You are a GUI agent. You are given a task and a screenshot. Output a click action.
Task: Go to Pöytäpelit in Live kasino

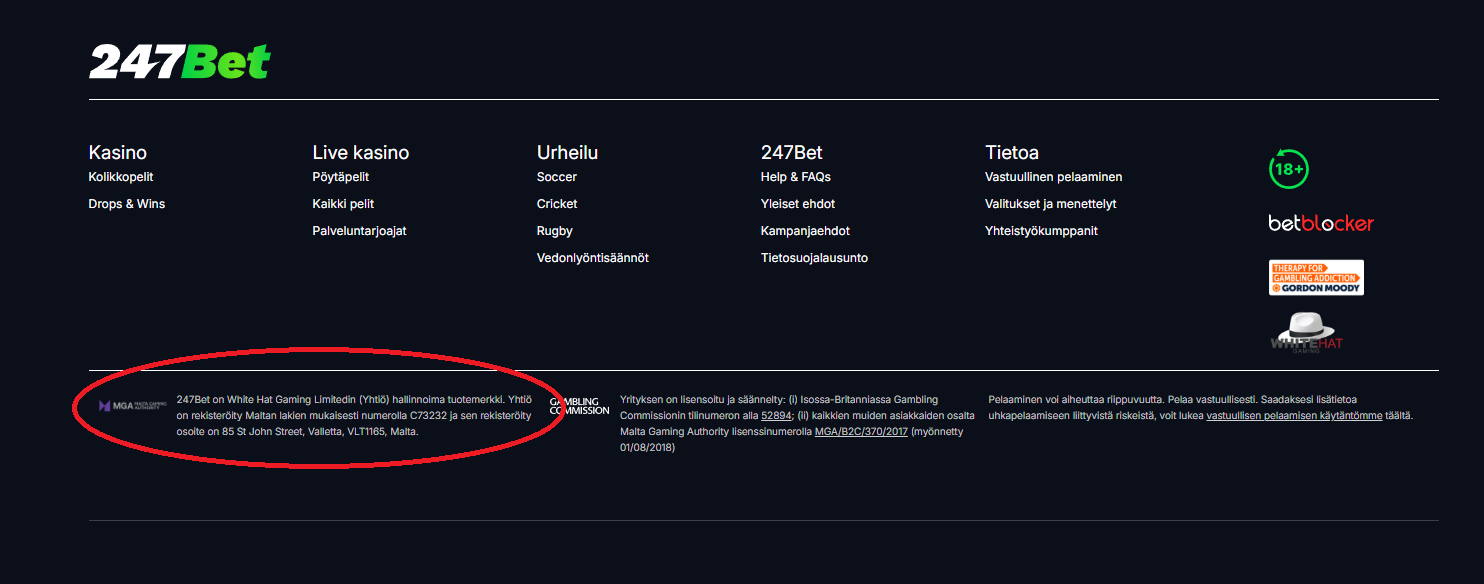(x=341, y=177)
